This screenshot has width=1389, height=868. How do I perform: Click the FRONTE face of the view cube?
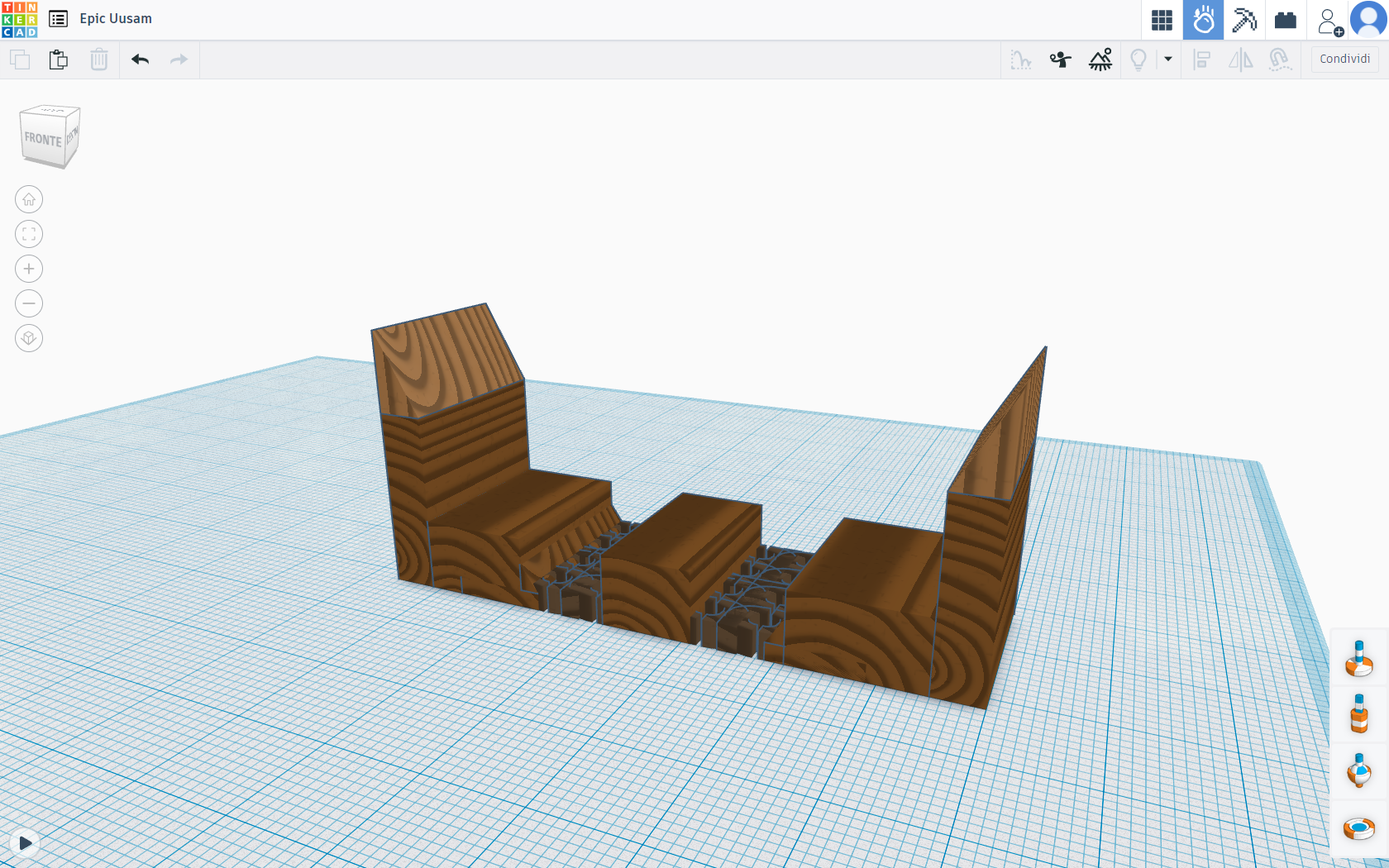[43, 140]
